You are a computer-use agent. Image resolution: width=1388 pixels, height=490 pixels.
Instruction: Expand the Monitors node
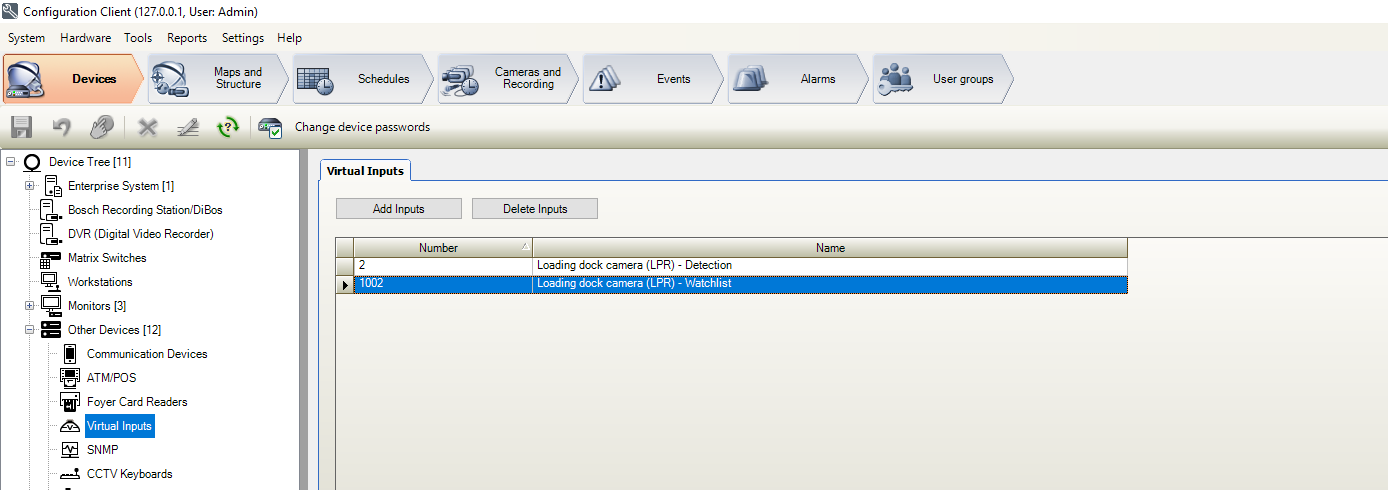pos(29,306)
